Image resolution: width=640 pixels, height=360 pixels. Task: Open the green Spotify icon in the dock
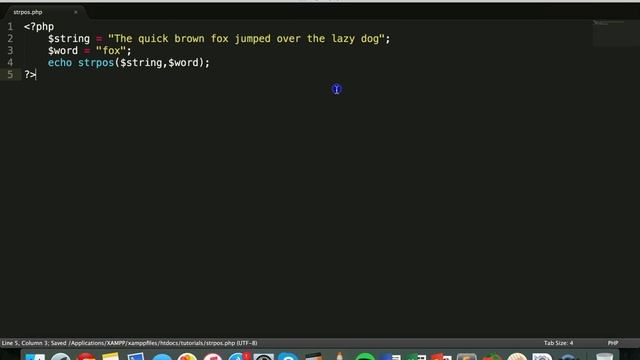[x=365, y=357]
